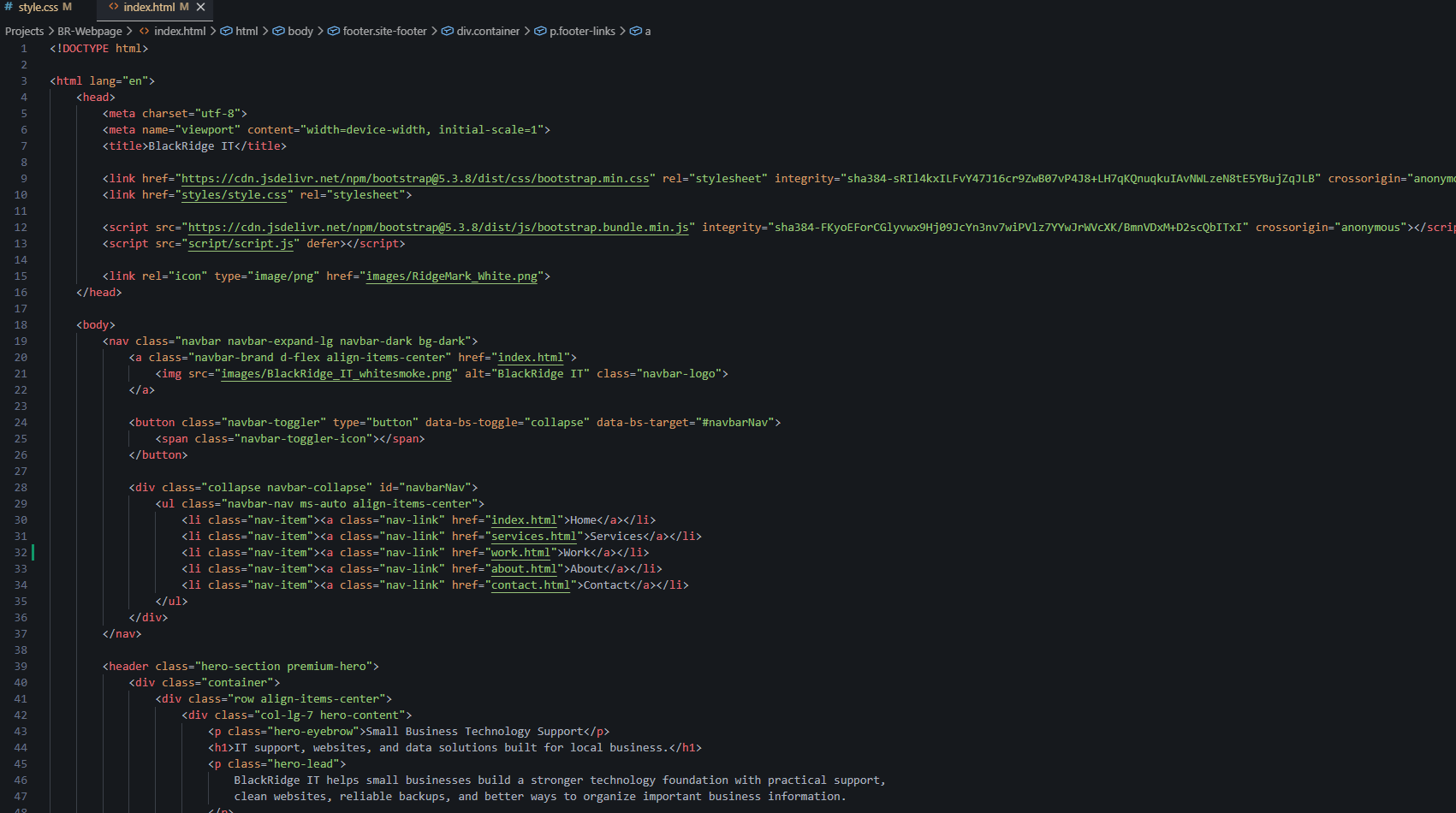Place cursor on '<!DOCTYPE html>' text
Screen dimensions: 1456x813
(99, 49)
